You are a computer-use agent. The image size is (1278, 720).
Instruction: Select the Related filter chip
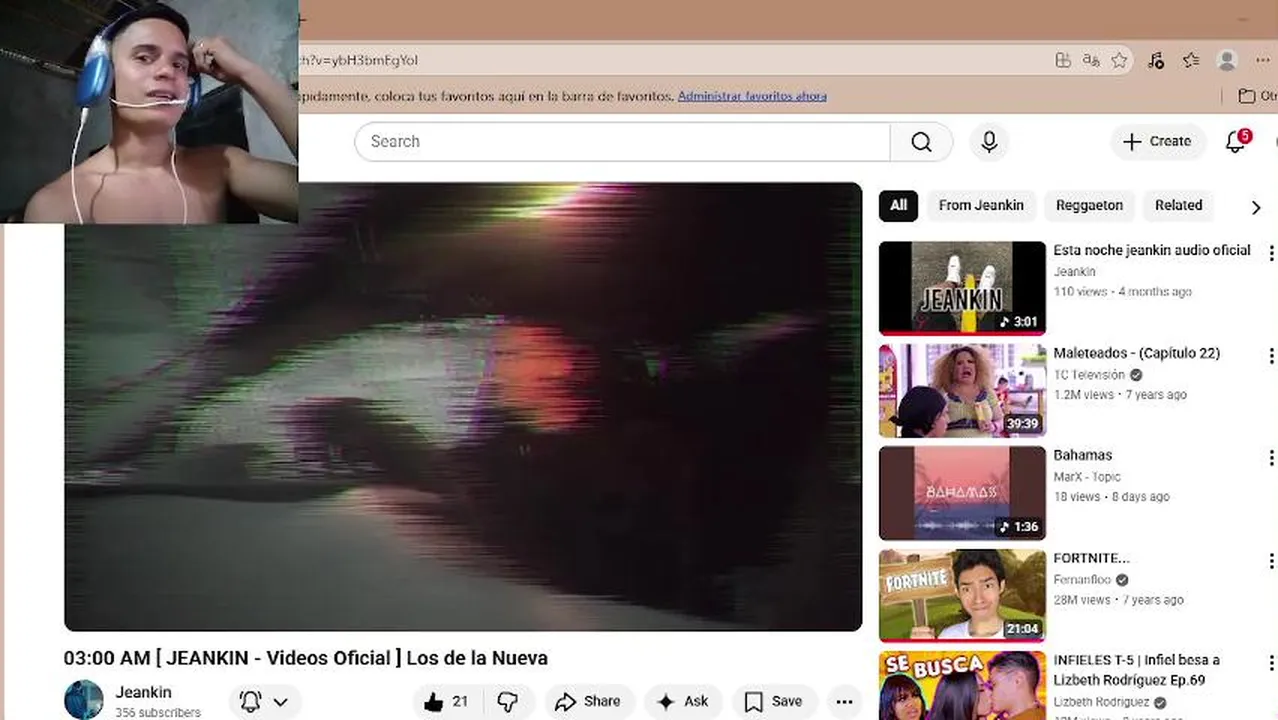1178,205
